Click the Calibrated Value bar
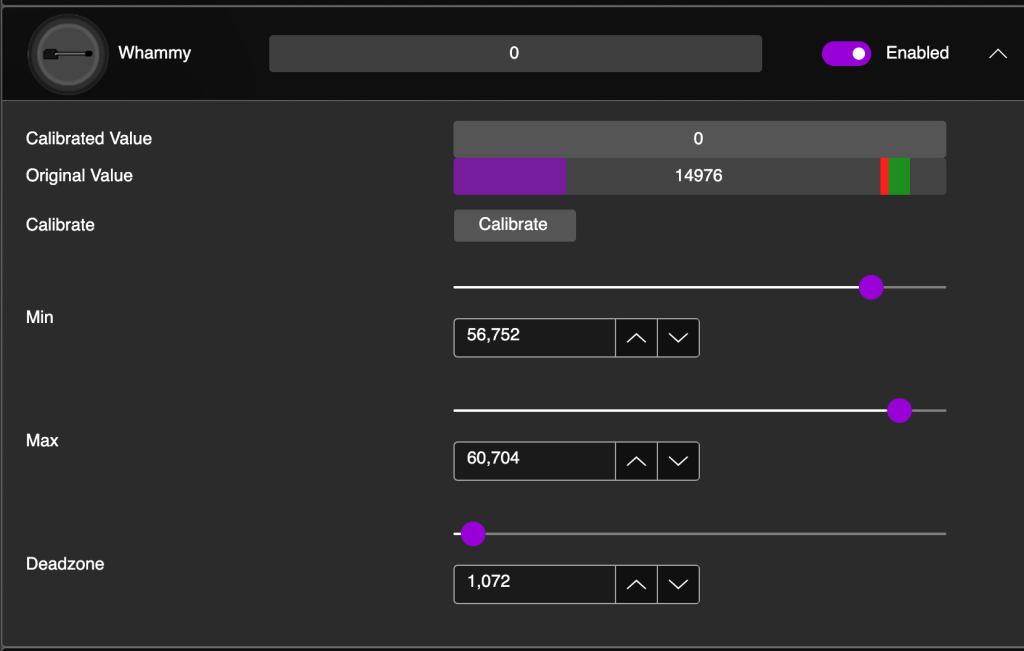The image size is (1024, 651). click(698, 139)
